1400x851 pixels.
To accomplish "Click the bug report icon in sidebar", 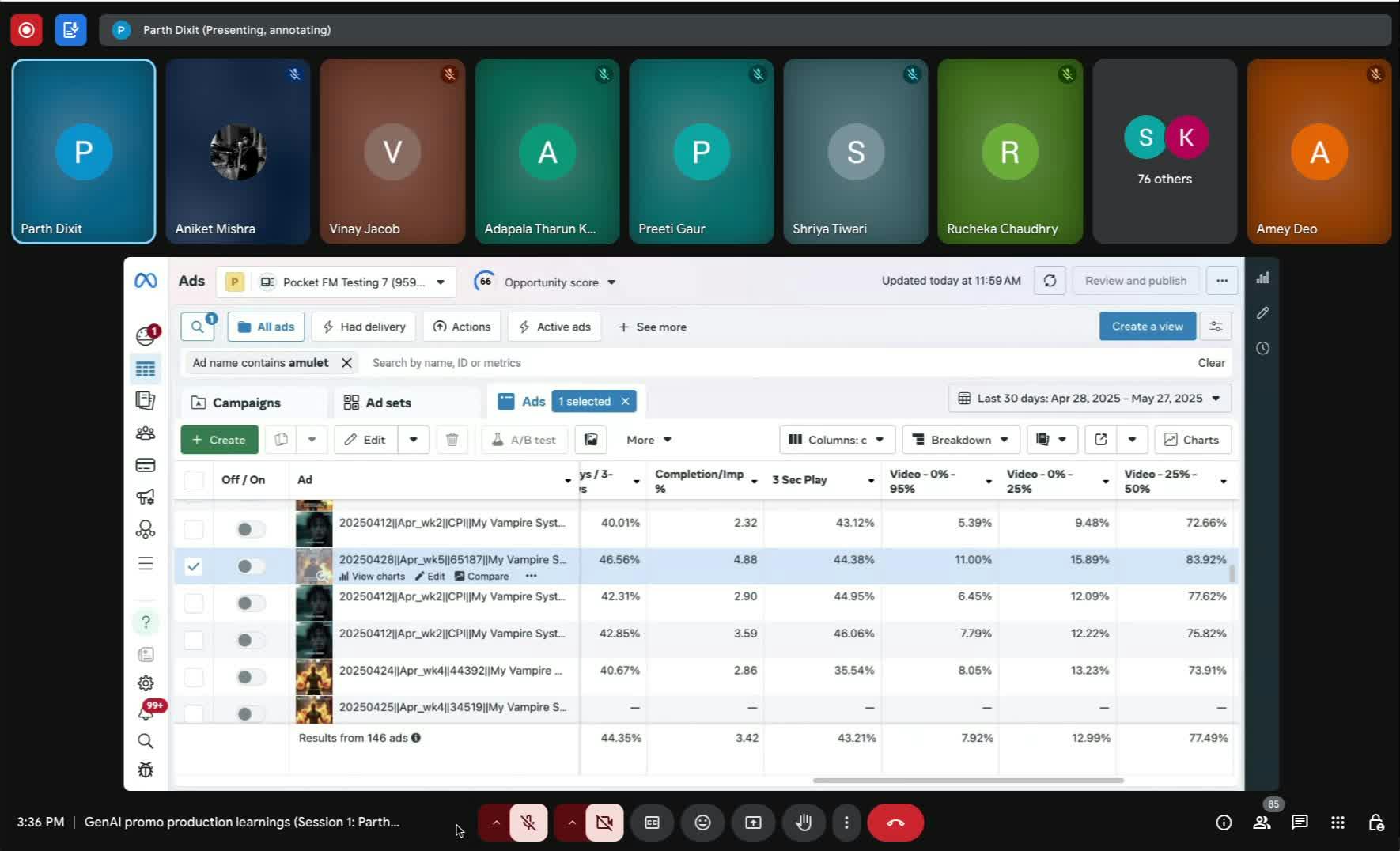I will click(x=146, y=770).
